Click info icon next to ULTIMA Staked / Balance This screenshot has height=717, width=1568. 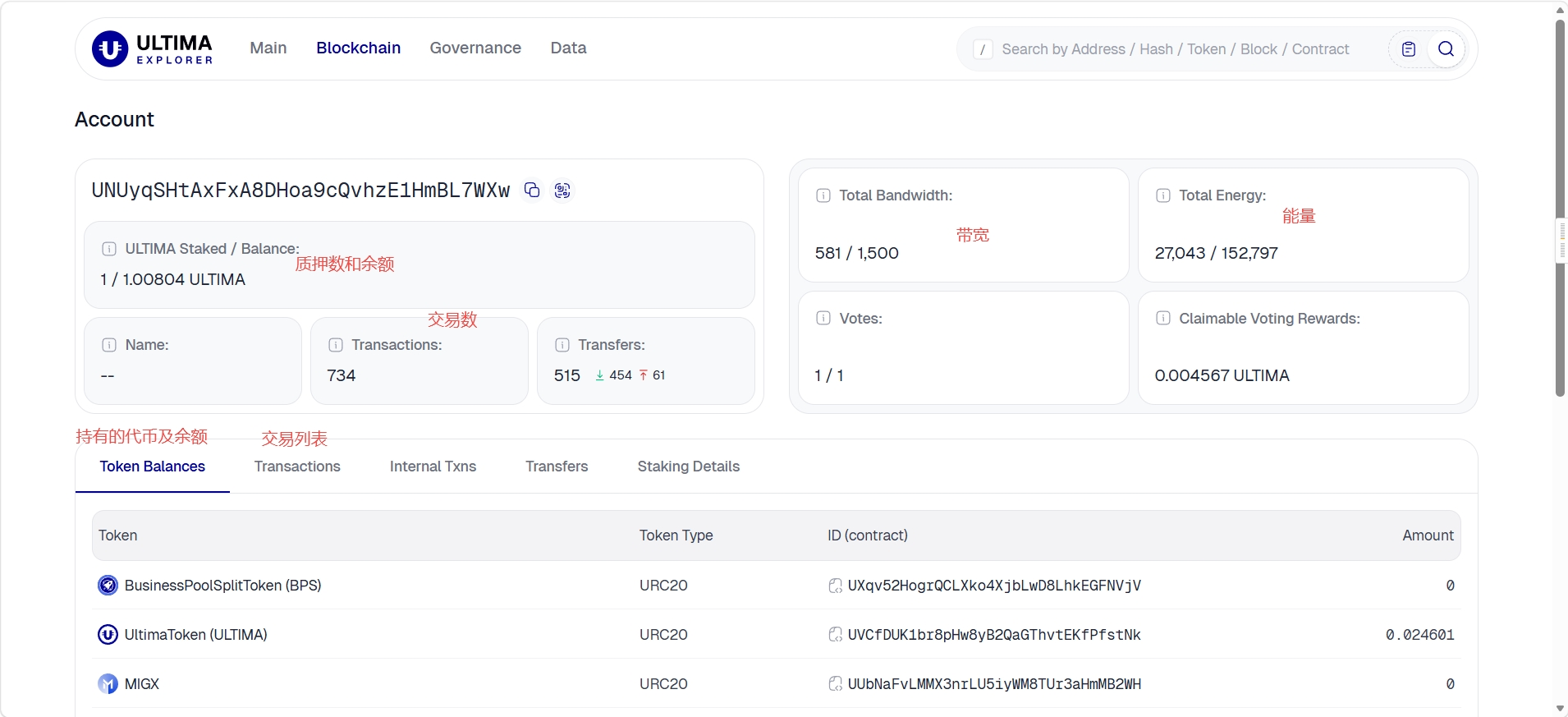pos(109,249)
